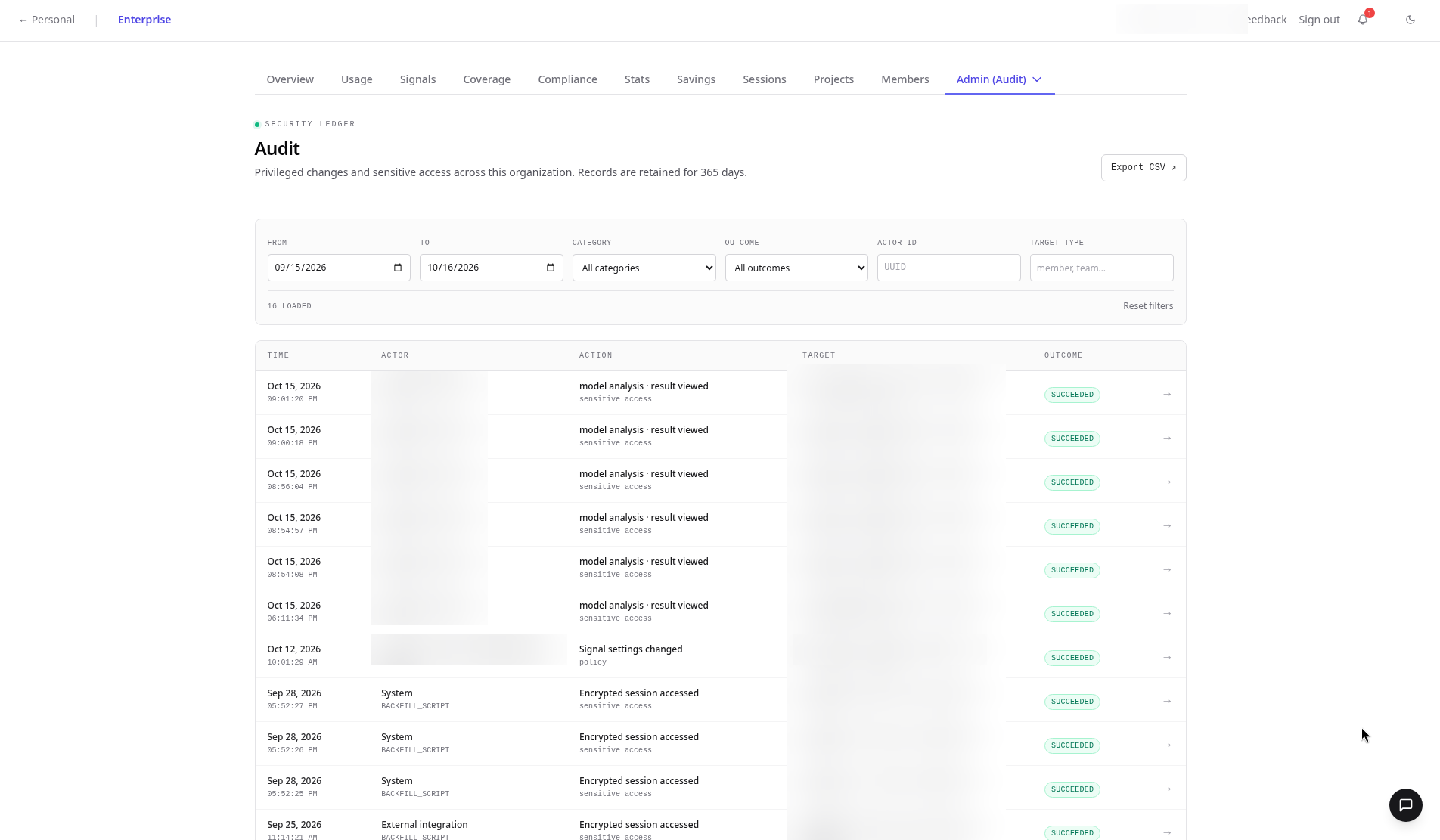1440x840 pixels.
Task: Open details arrow for 08:54:57 PM row
Action: coord(1167,525)
